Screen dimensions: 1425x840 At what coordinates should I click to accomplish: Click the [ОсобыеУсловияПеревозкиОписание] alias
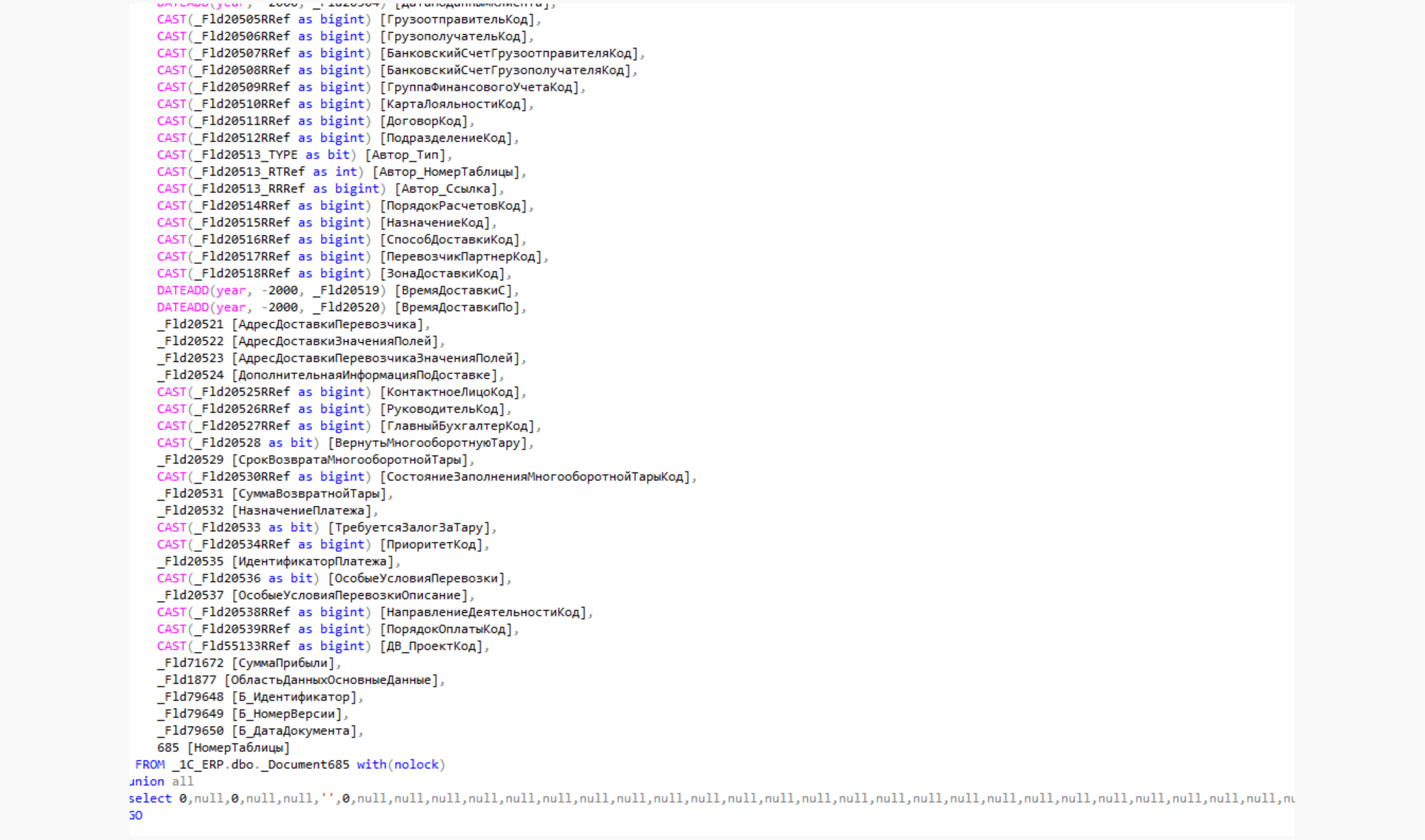[x=350, y=596]
